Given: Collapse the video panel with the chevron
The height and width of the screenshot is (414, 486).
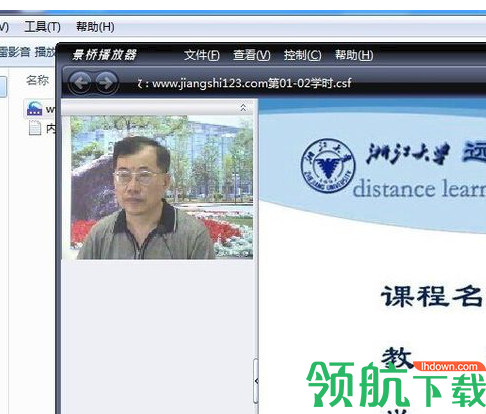Looking at the screenshot, I should (x=243, y=107).
